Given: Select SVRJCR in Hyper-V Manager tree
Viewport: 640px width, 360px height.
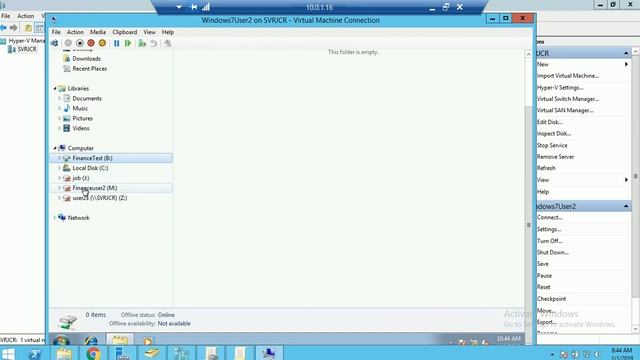Looking at the screenshot, I should click(27, 49).
